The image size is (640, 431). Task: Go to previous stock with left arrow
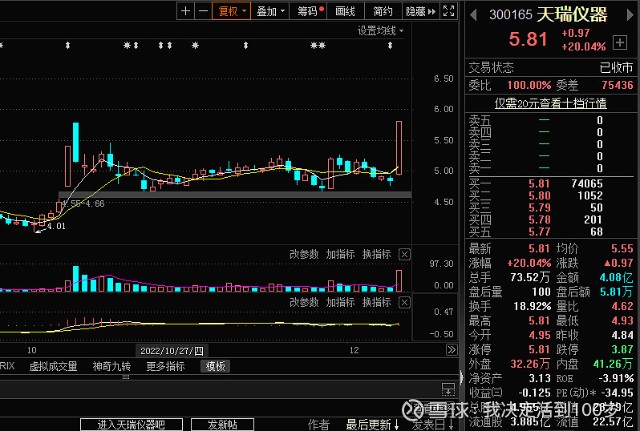473,15
